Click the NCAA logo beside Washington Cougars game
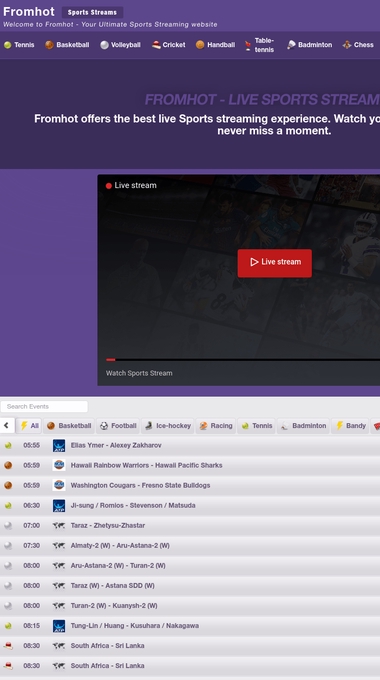Viewport: 380px width, 680px height. click(59, 485)
